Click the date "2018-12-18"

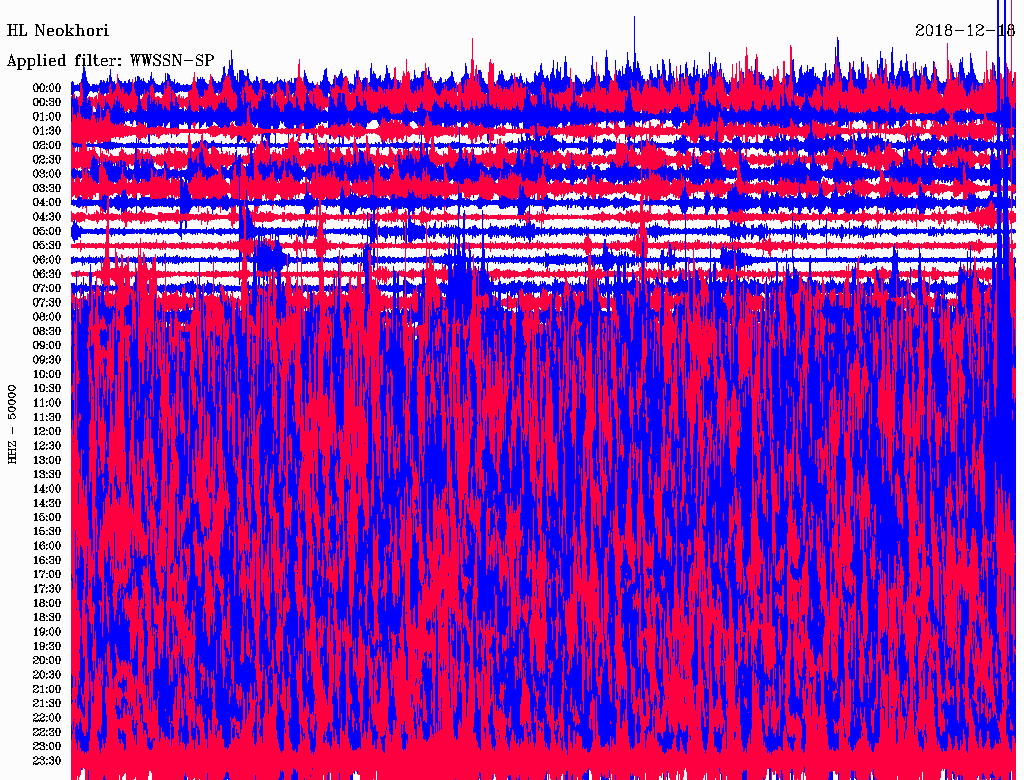(x=965, y=31)
